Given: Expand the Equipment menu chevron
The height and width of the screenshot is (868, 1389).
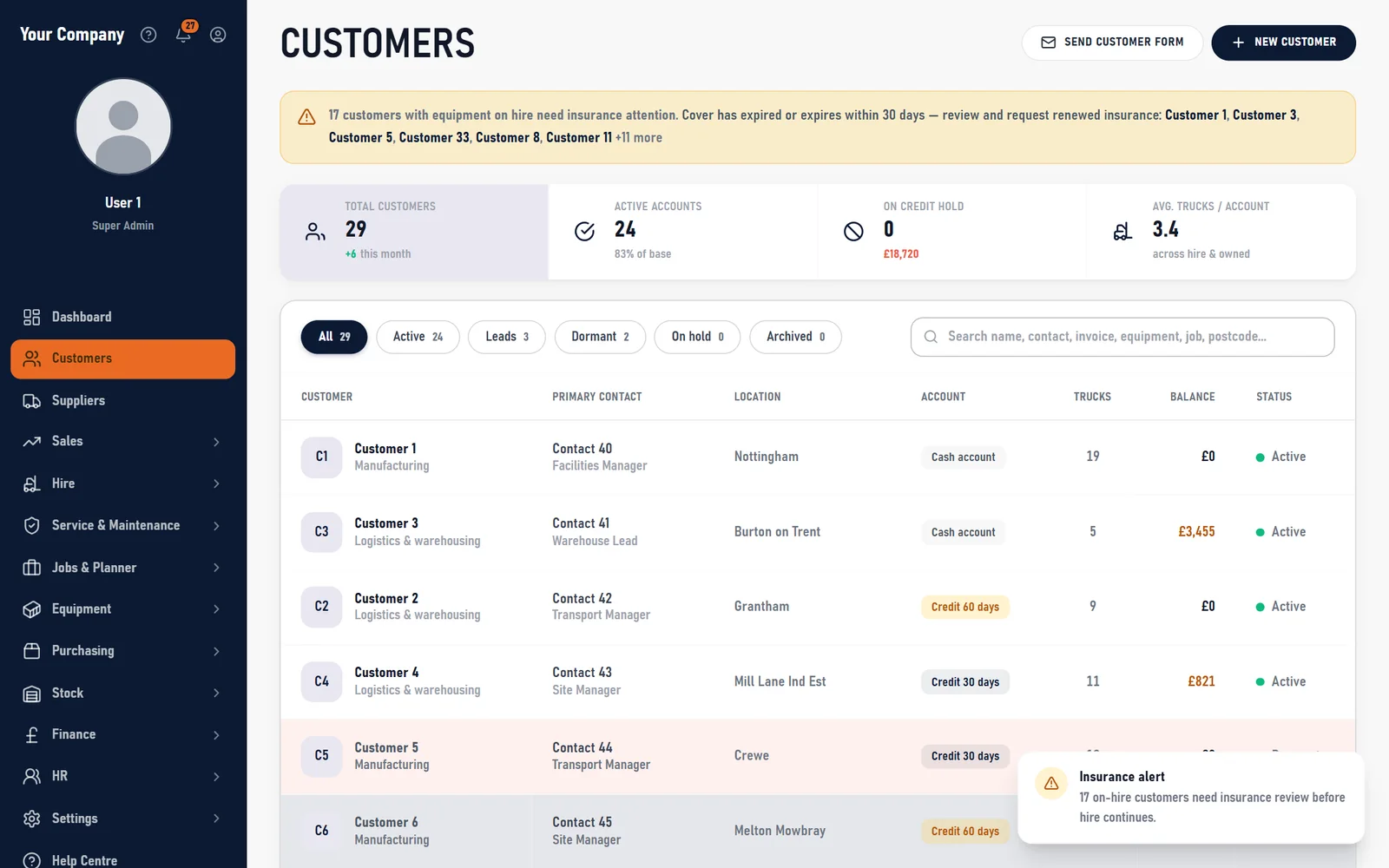Looking at the screenshot, I should (216, 609).
